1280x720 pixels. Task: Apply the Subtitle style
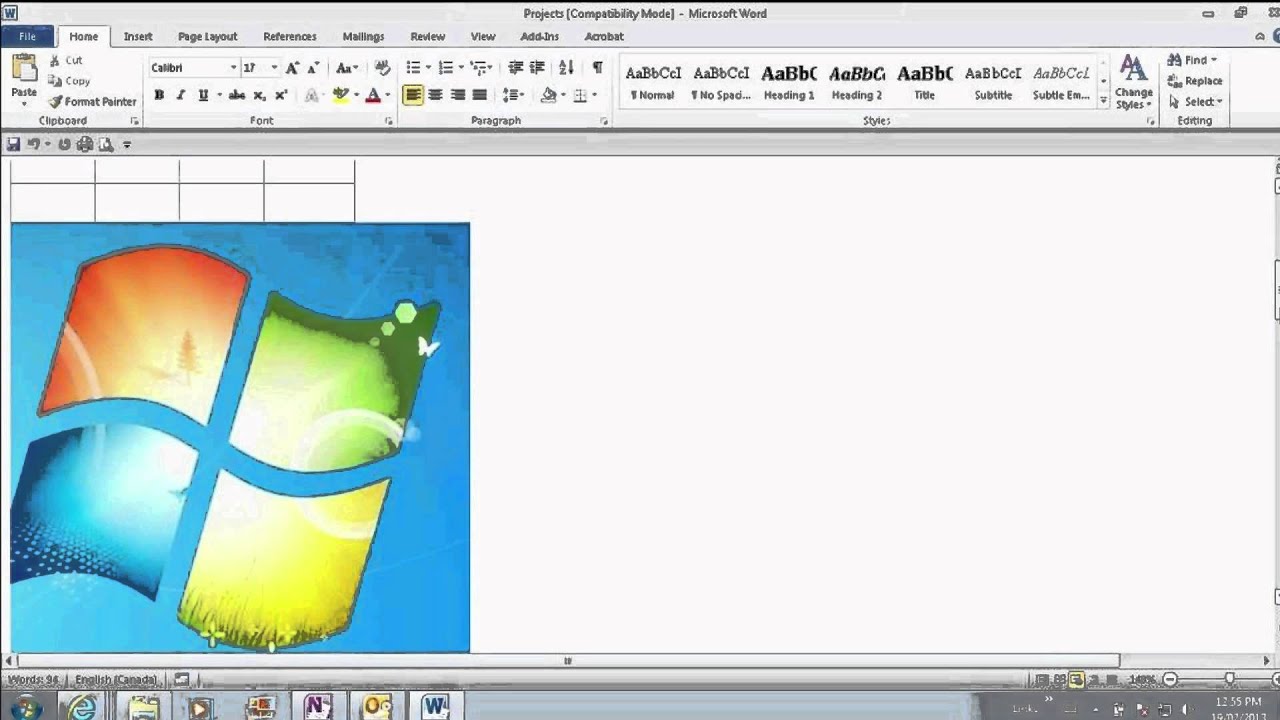pyautogui.click(x=993, y=83)
